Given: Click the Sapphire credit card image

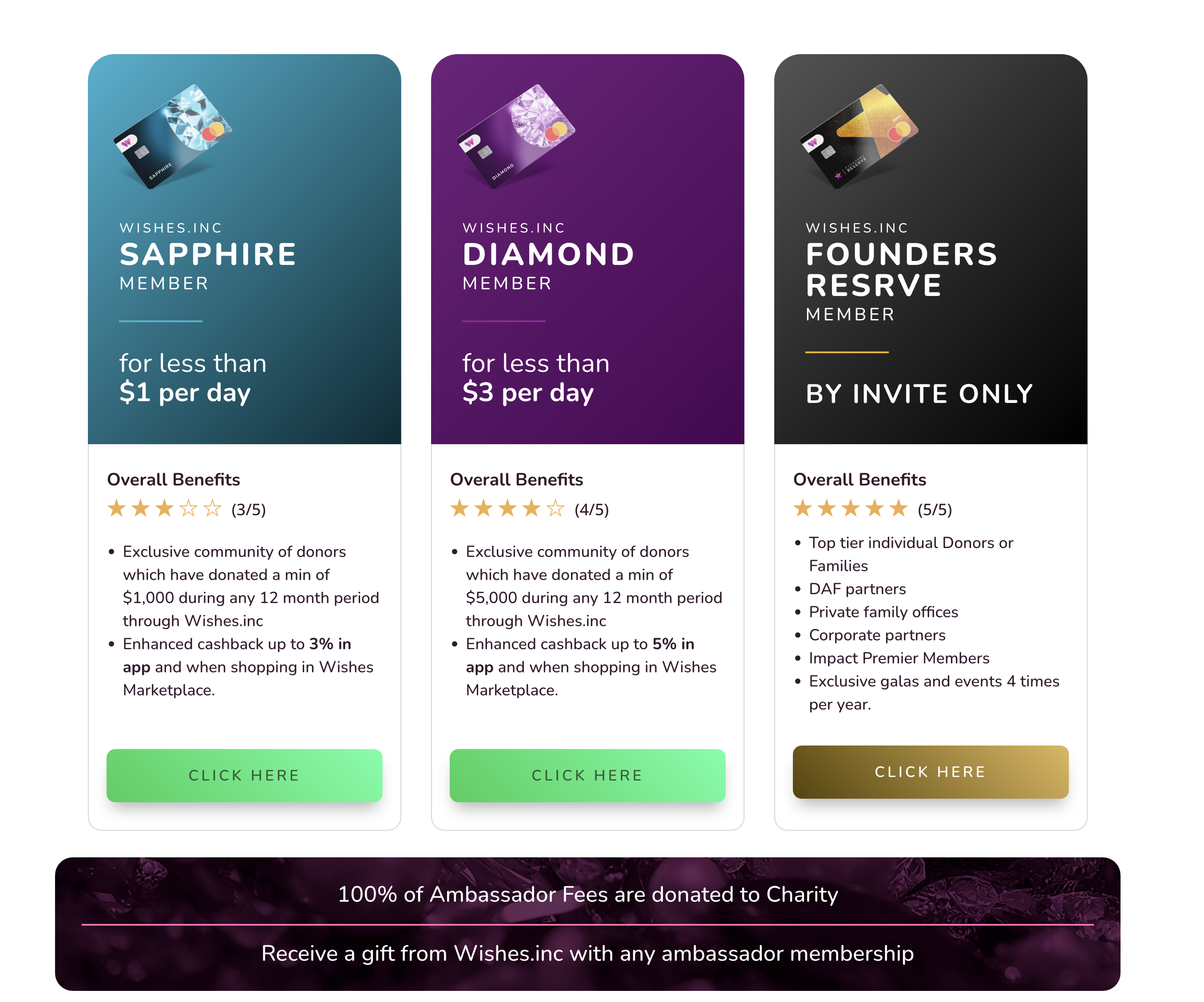Looking at the screenshot, I should pyautogui.click(x=173, y=136).
